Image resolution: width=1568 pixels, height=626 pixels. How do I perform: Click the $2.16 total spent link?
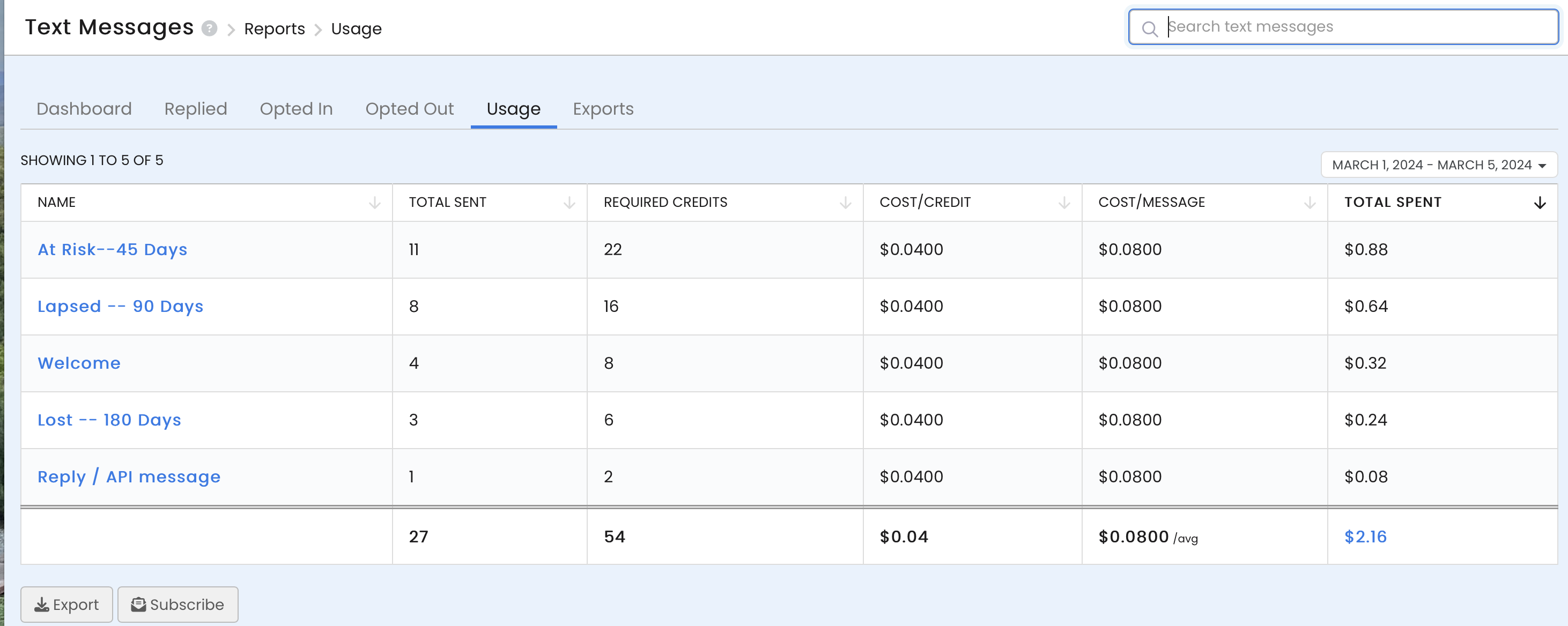click(1365, 536)
